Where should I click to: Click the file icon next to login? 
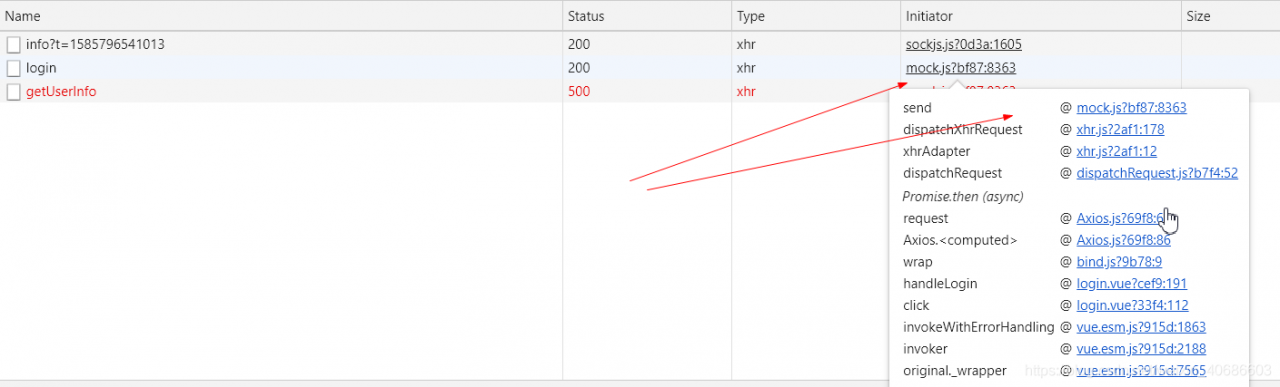(13, 68)
